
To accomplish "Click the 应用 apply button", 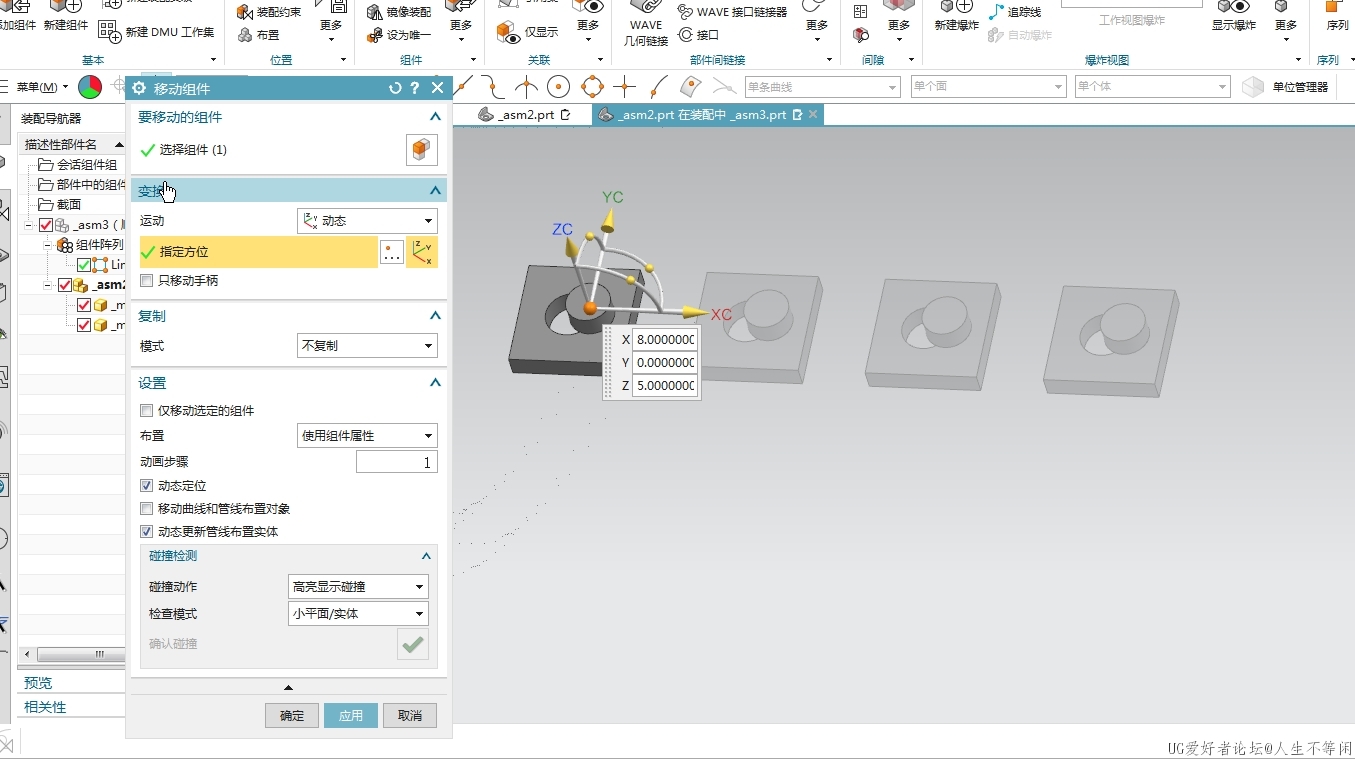I will [351, 716].
